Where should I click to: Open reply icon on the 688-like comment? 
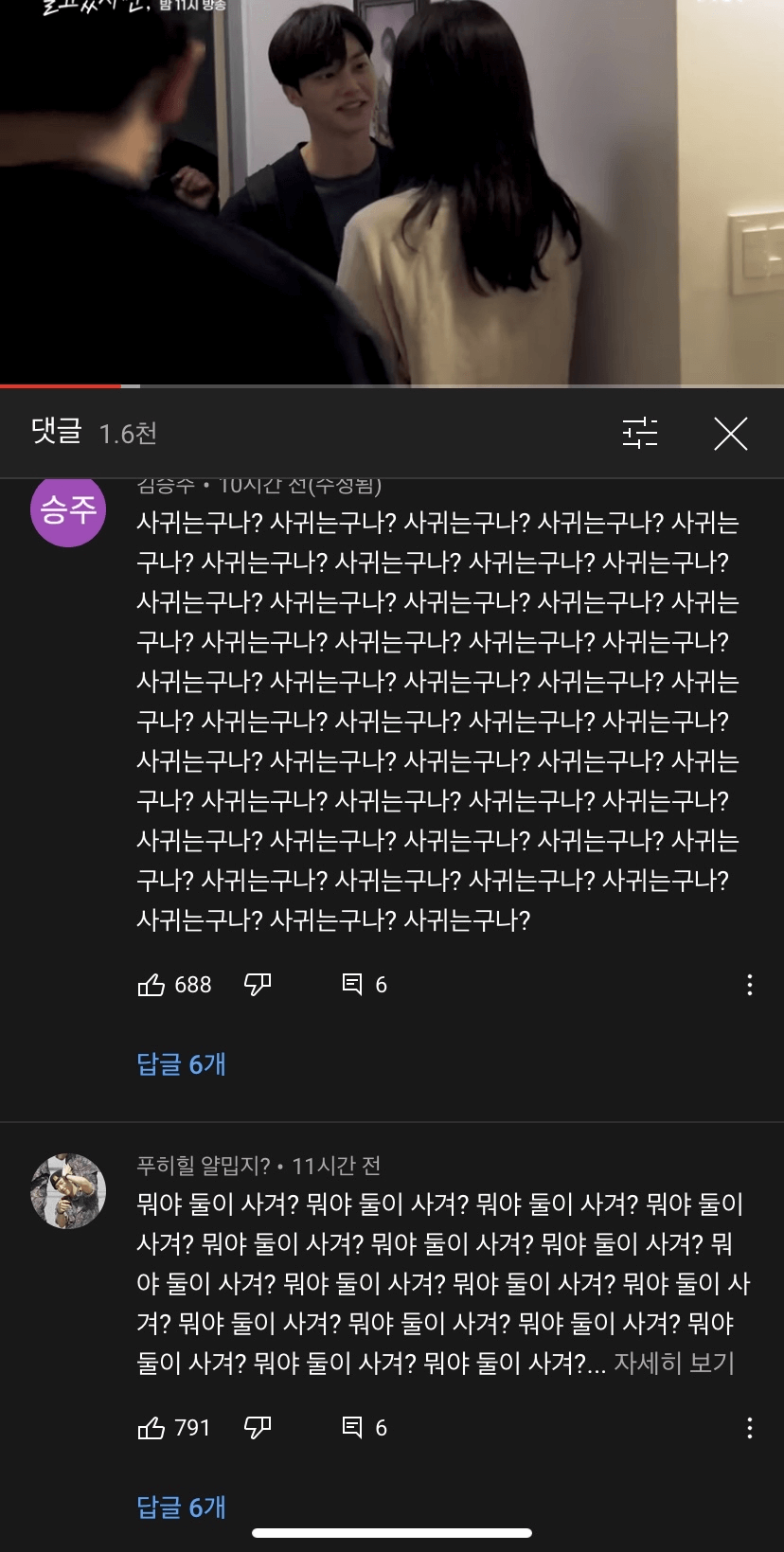point(352,985)
